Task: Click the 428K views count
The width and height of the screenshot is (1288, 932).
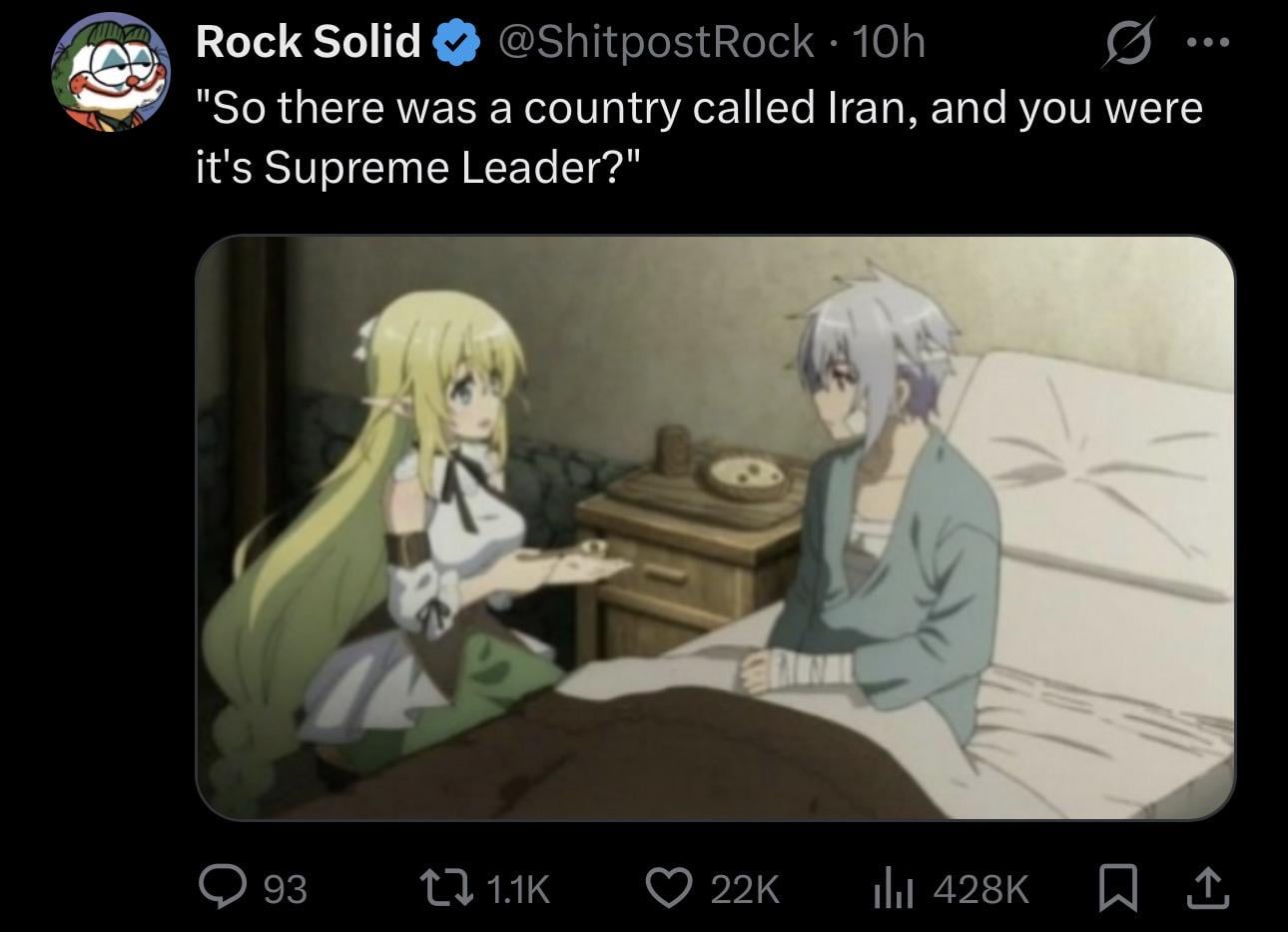Action: coord(980,888)
